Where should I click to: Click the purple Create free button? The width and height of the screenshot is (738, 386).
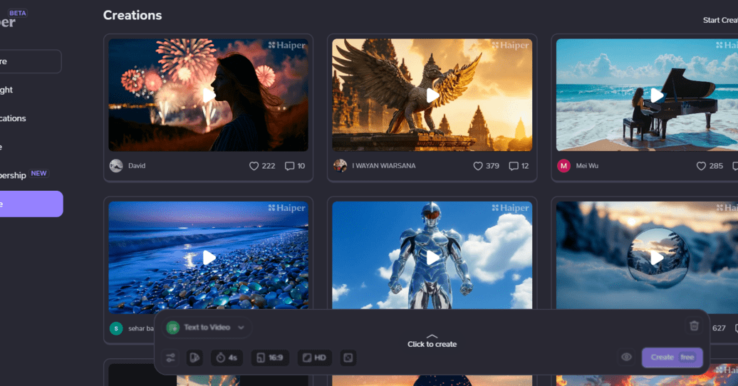coord(672,357)
